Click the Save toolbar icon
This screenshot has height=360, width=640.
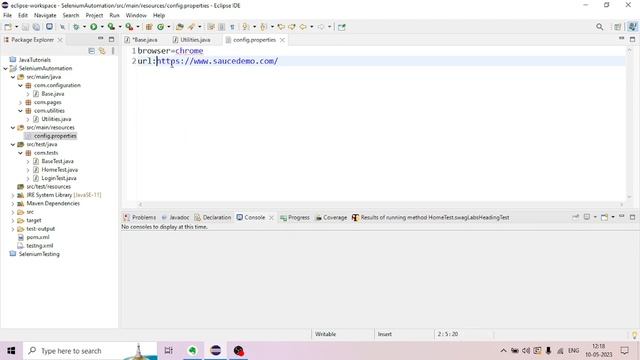(25, 27)
